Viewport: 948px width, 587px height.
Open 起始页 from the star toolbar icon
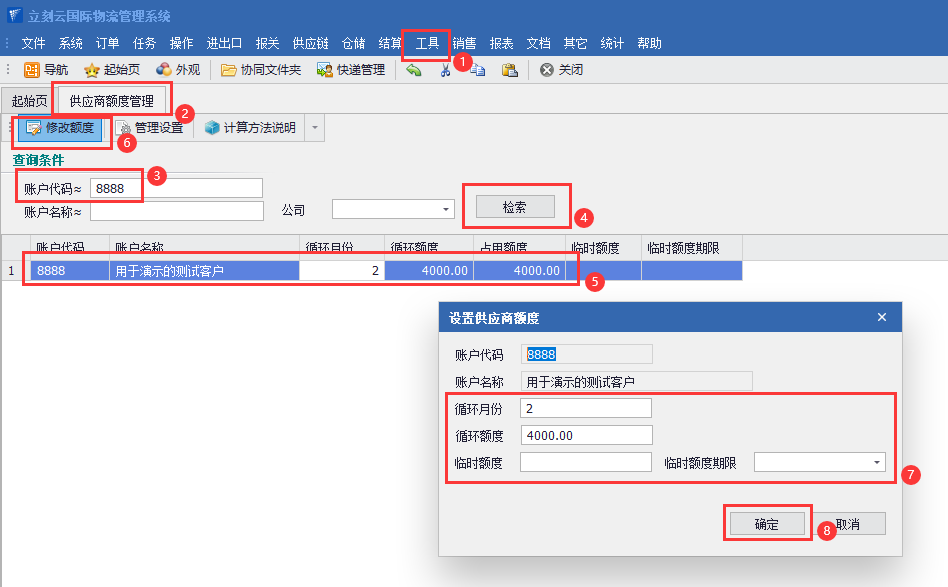coord(112,70)
